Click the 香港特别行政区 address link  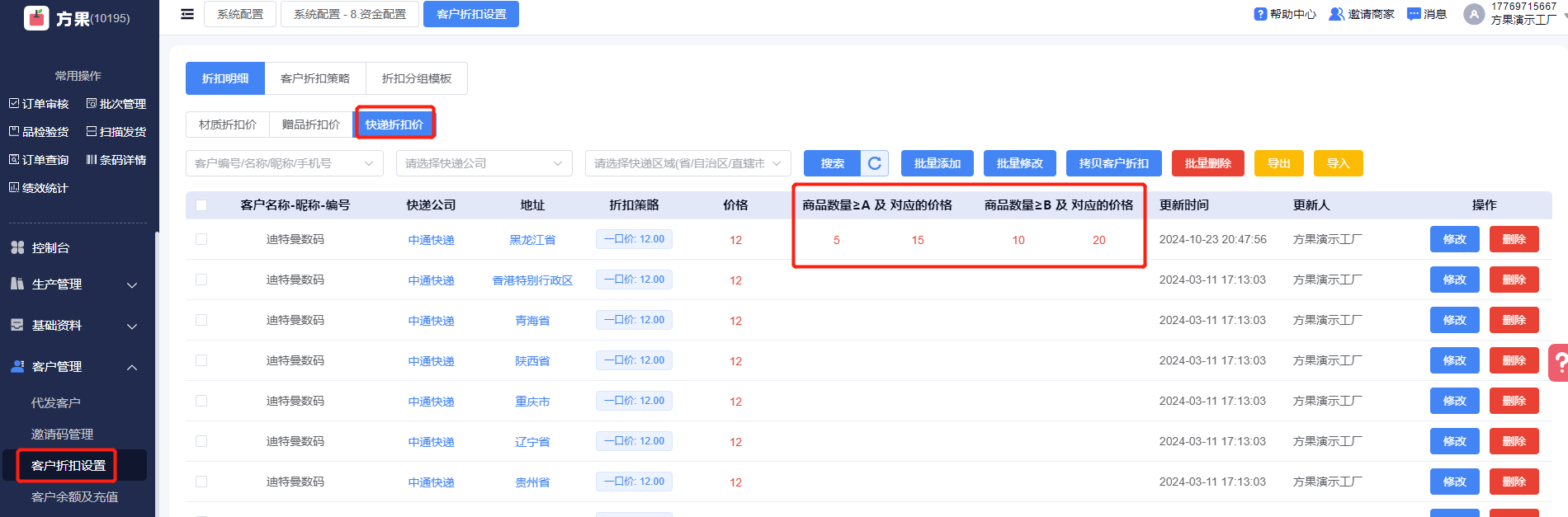tap(532, 280)
